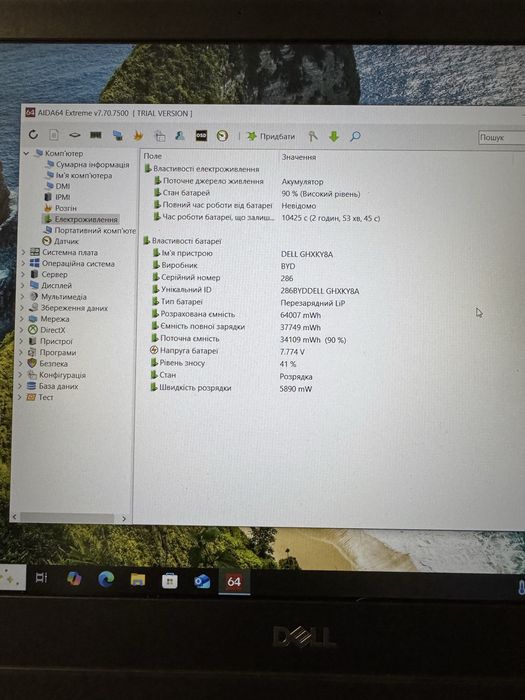Viewport: 525px width, 700px height.
Task: Open preferences via the tools icon
Action: click(312, 136)
